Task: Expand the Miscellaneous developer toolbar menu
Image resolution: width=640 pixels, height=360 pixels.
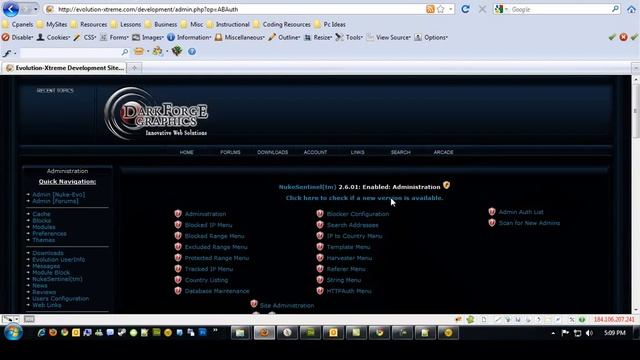Action: 240,37
